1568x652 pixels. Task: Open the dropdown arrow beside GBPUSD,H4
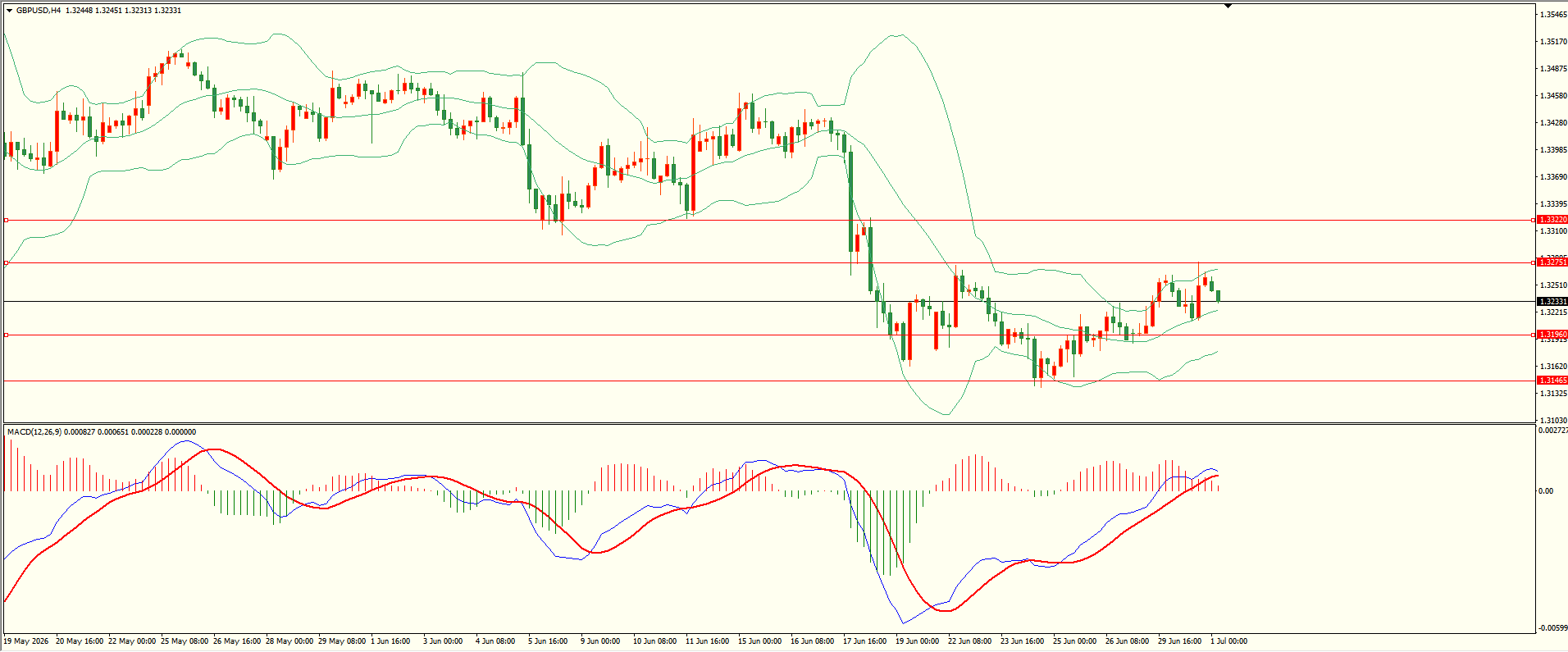(9, 11)
